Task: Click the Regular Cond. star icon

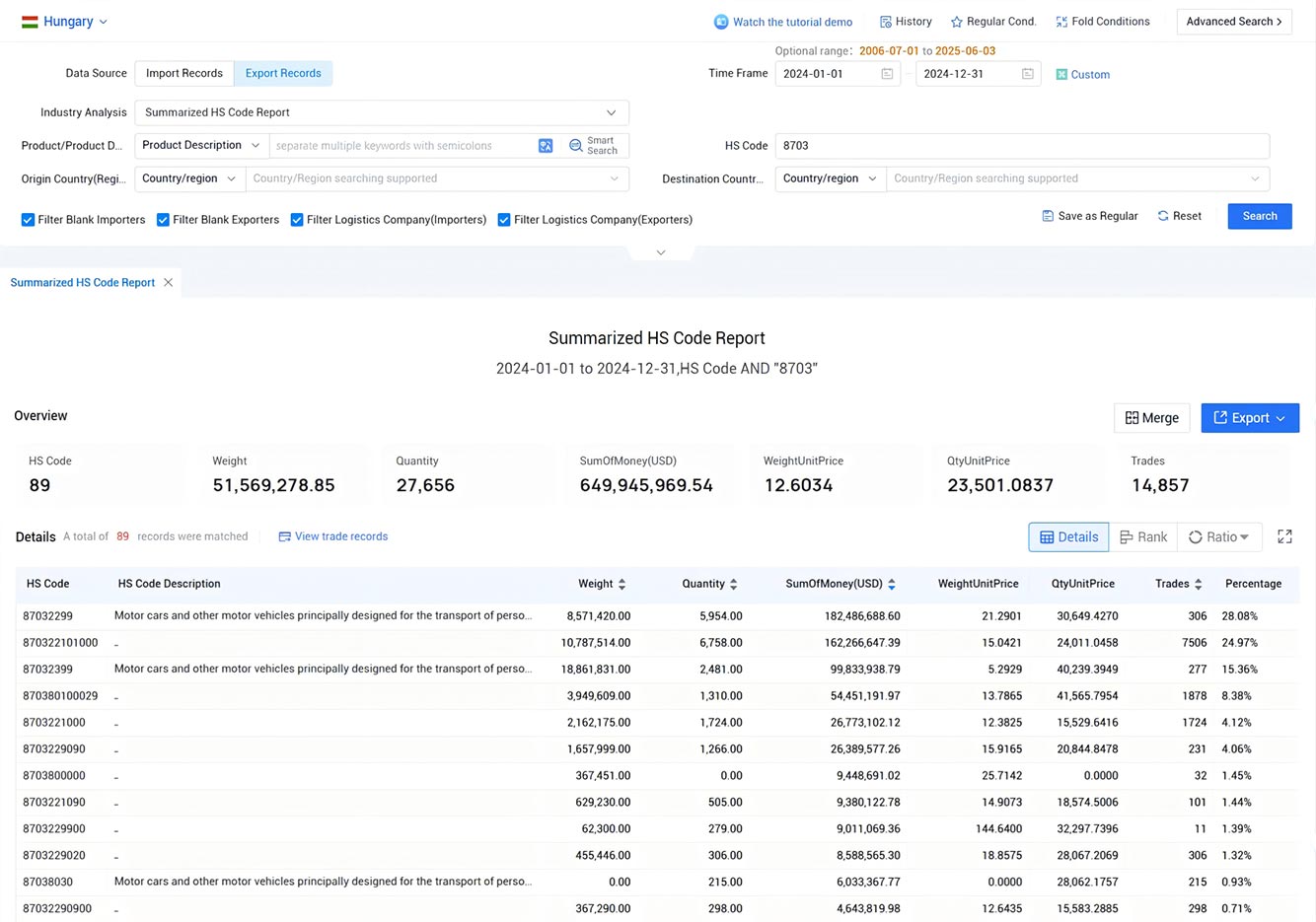Action: pos(955,21)
